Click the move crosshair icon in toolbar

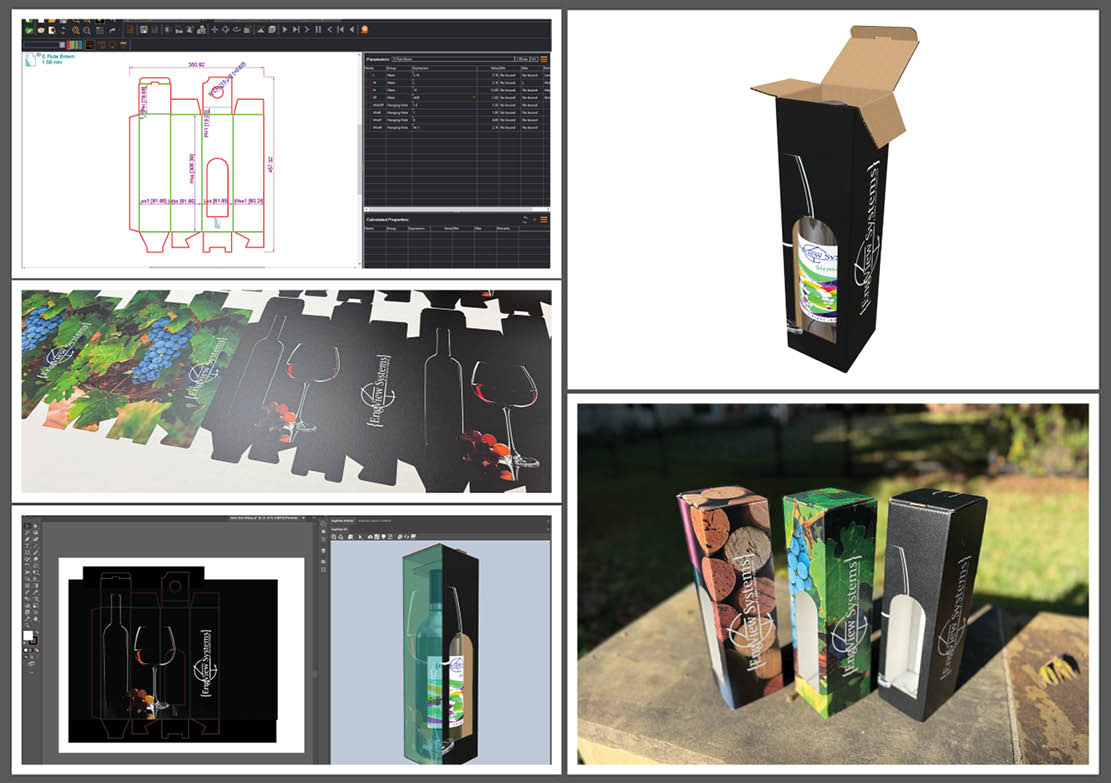coord(215,30)
